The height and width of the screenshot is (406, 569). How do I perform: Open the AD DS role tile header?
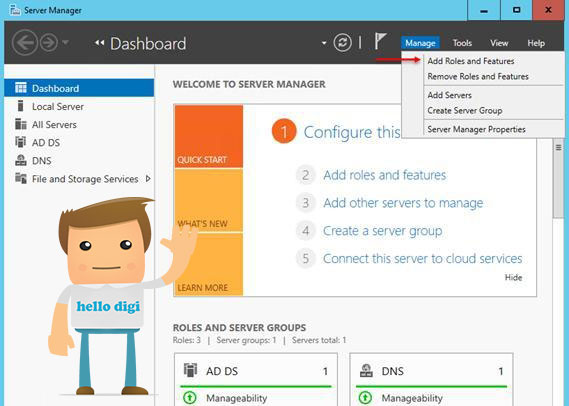[256, 371]
